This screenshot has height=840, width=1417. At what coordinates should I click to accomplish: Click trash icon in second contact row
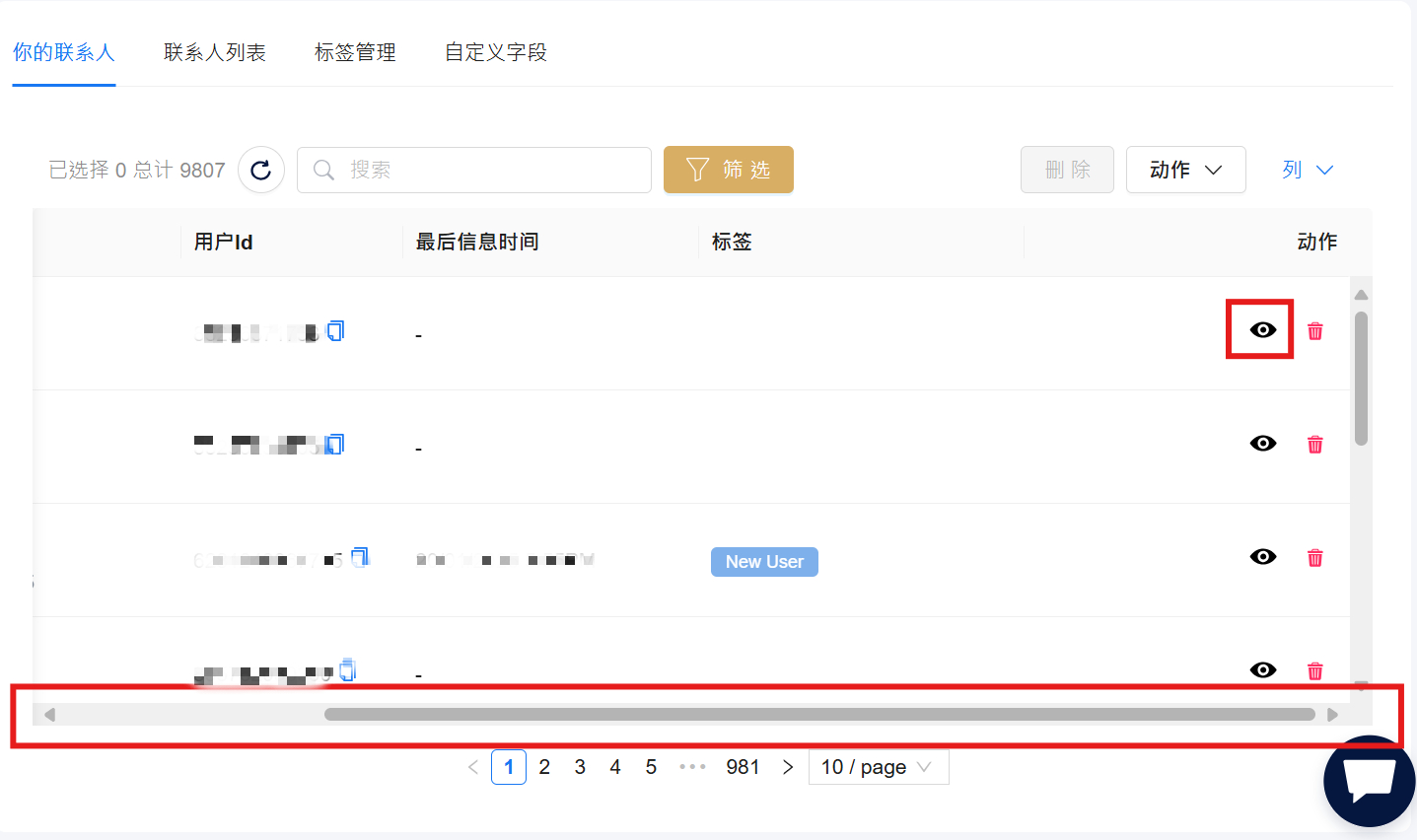click(x=1314, y=445)
